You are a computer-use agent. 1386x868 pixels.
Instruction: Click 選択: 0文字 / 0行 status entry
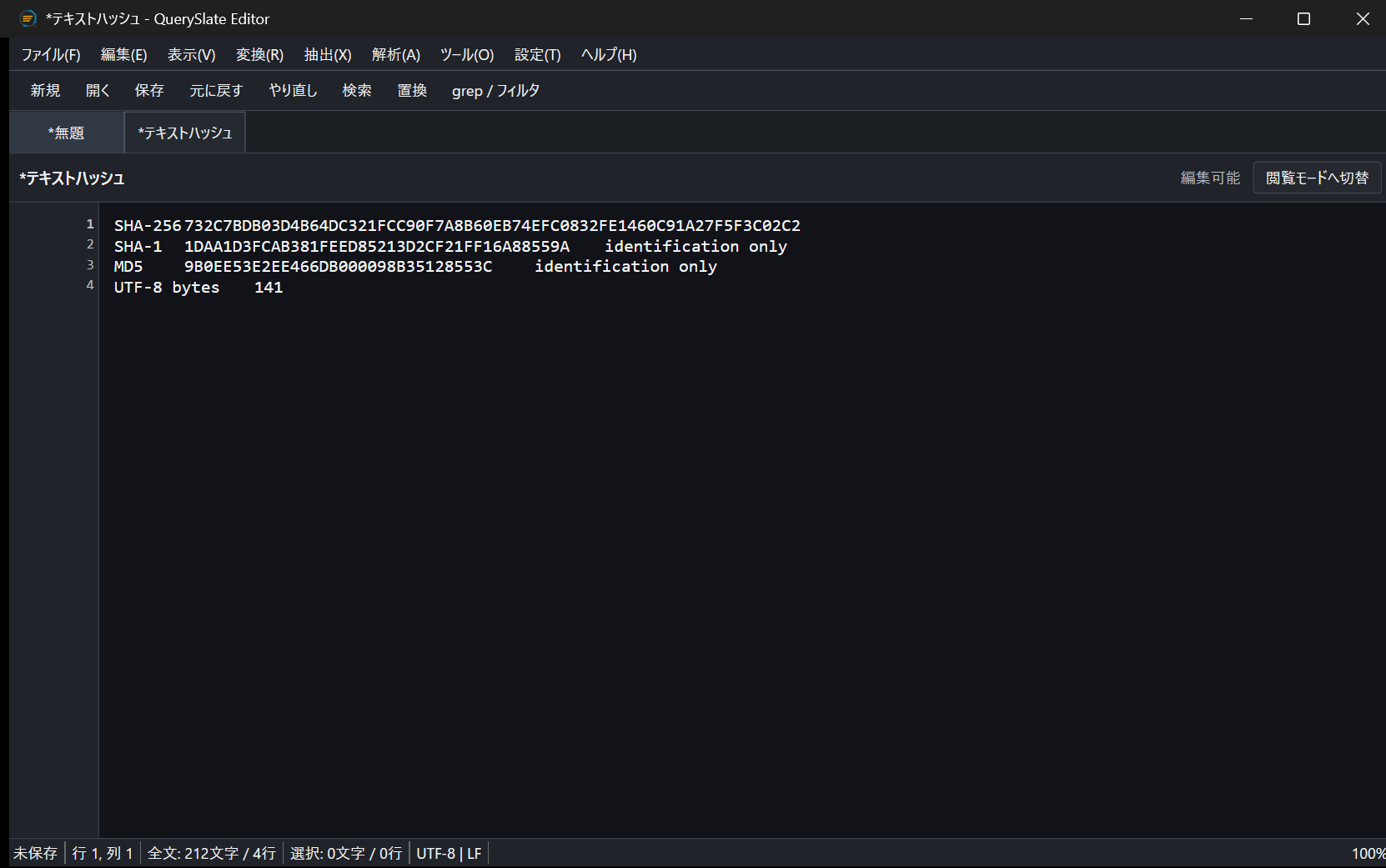pyautogui.click(x=346, y=853)
